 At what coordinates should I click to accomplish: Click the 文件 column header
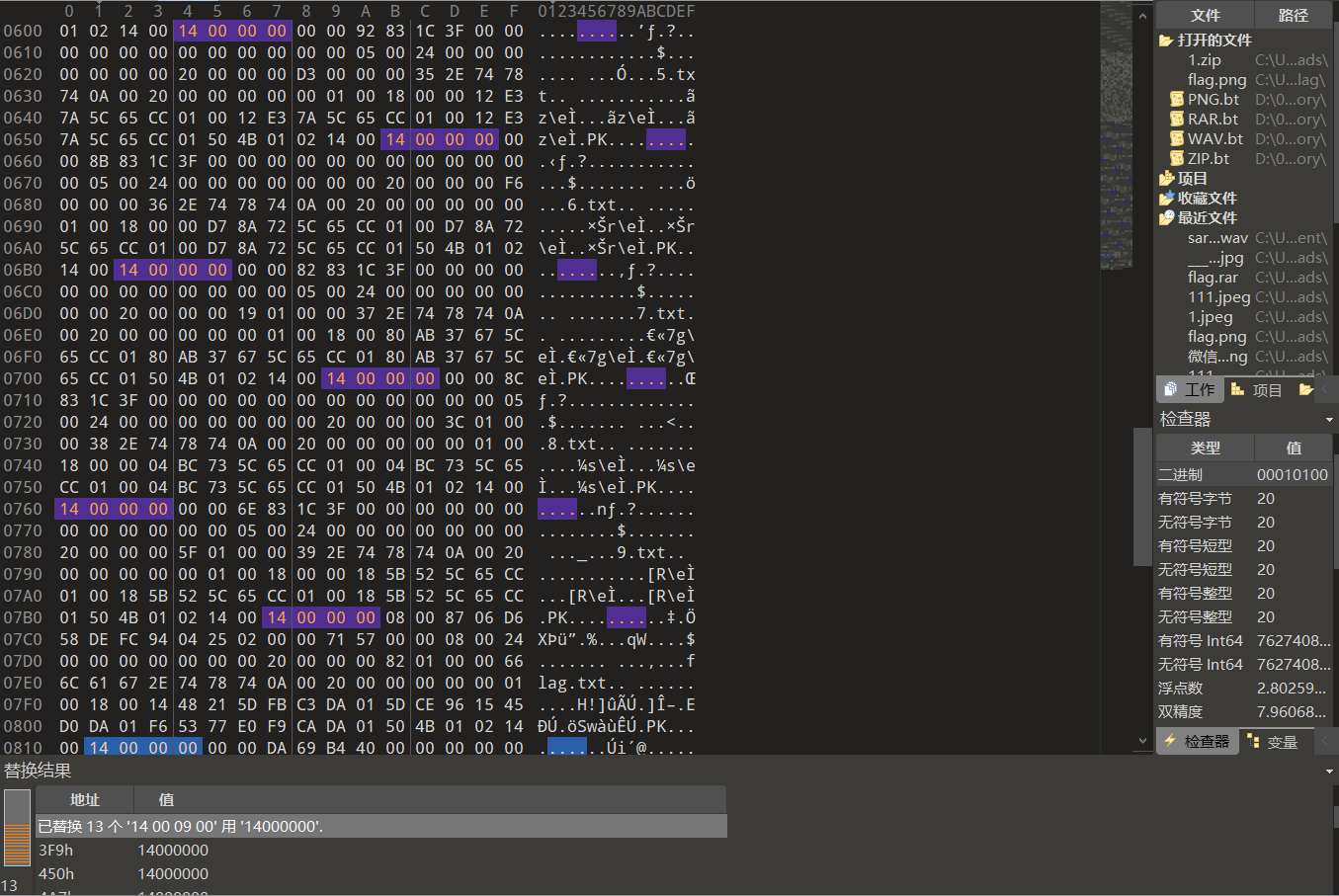(x=1205, y=15)
